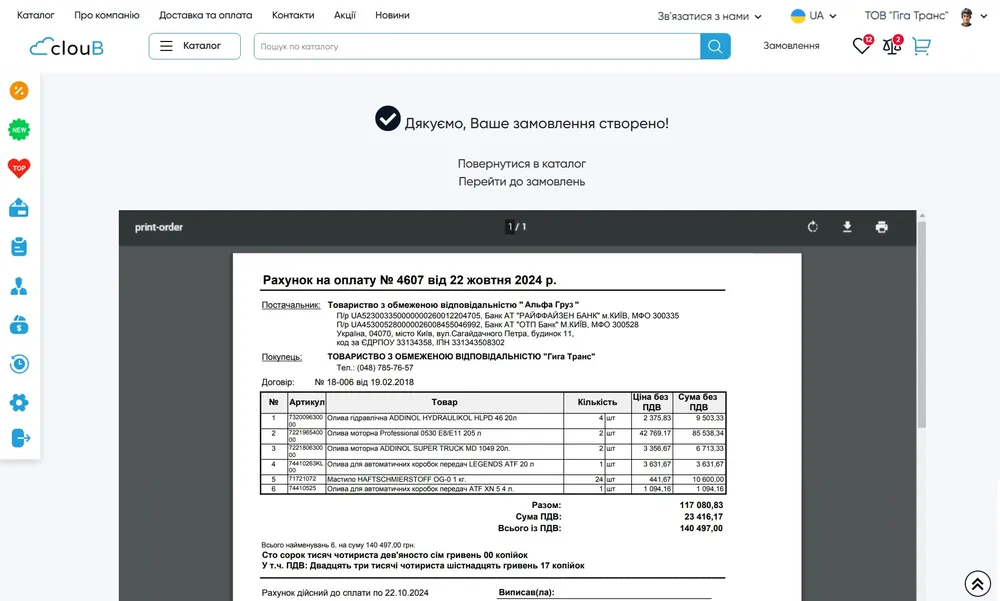
Task: Click contract text "№ 18-006 від 19.02.2018"
Action: click(364, 382)
